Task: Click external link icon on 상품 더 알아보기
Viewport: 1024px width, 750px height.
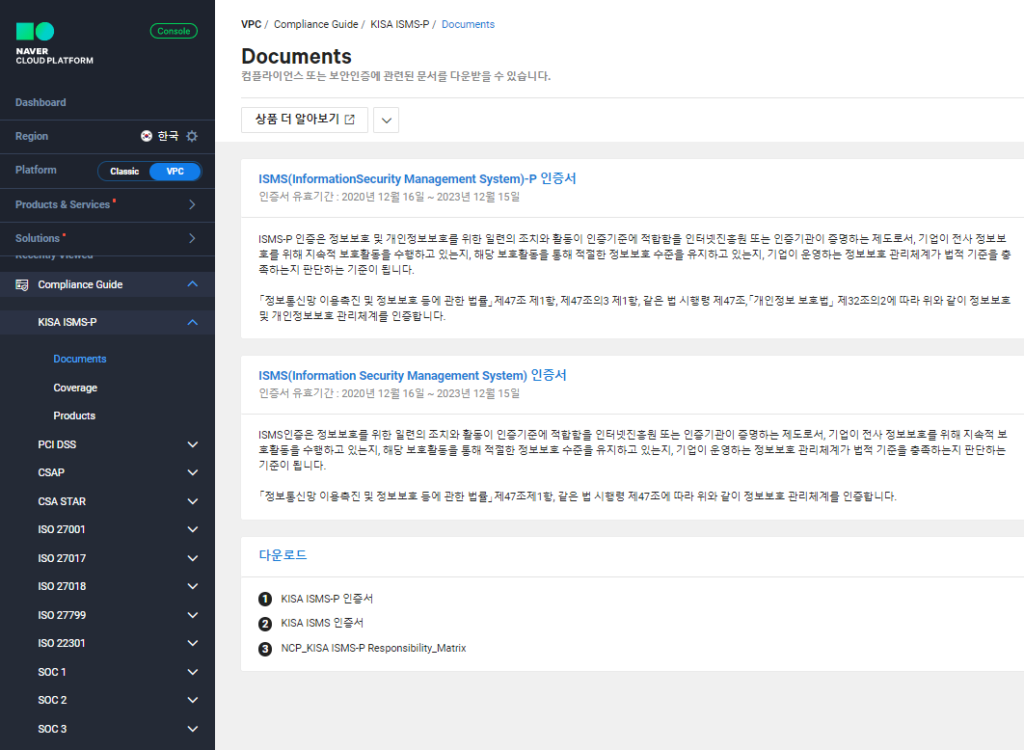Action: pos(349,120)
